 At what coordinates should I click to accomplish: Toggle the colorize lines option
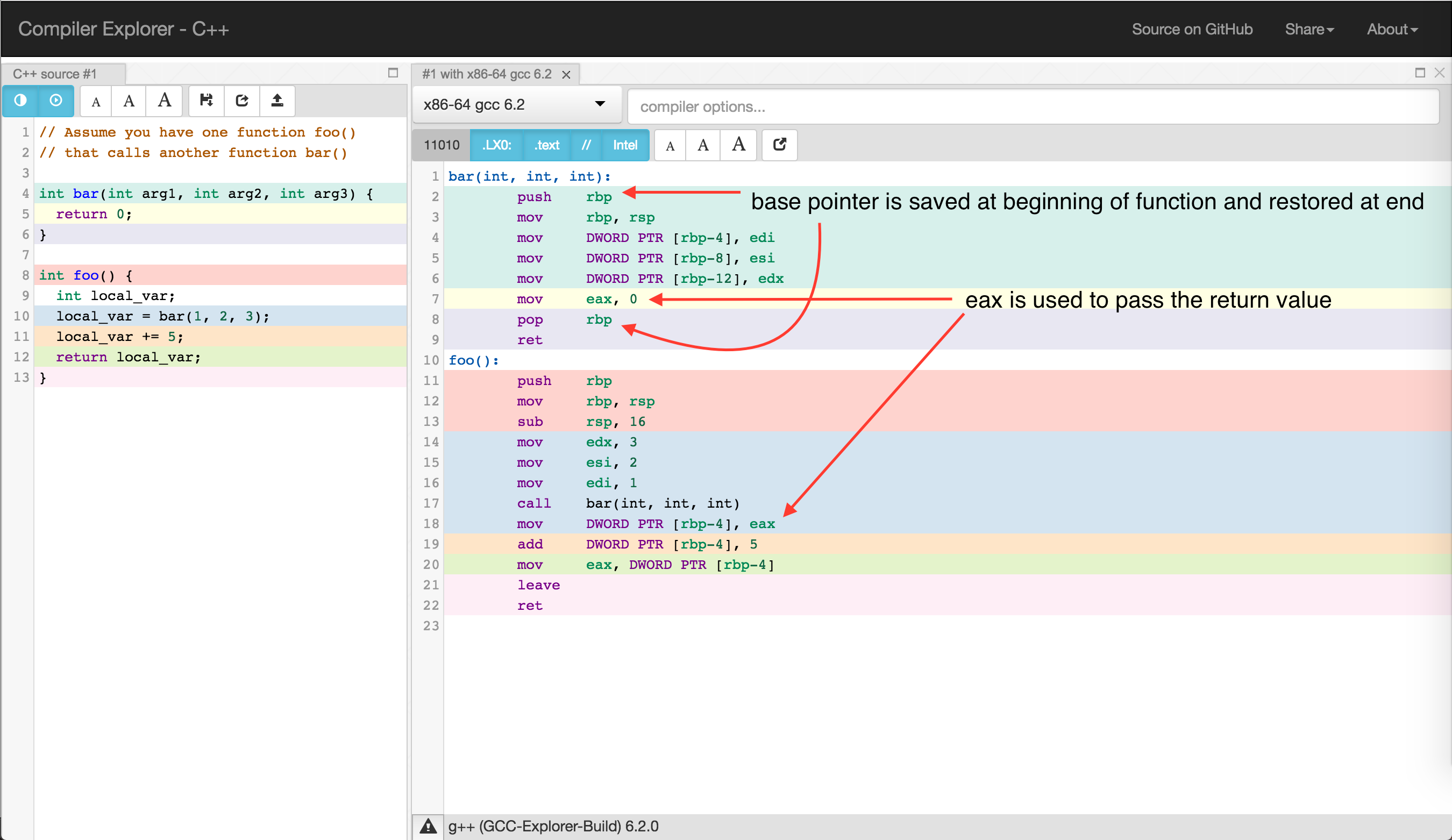coord(20,100)
